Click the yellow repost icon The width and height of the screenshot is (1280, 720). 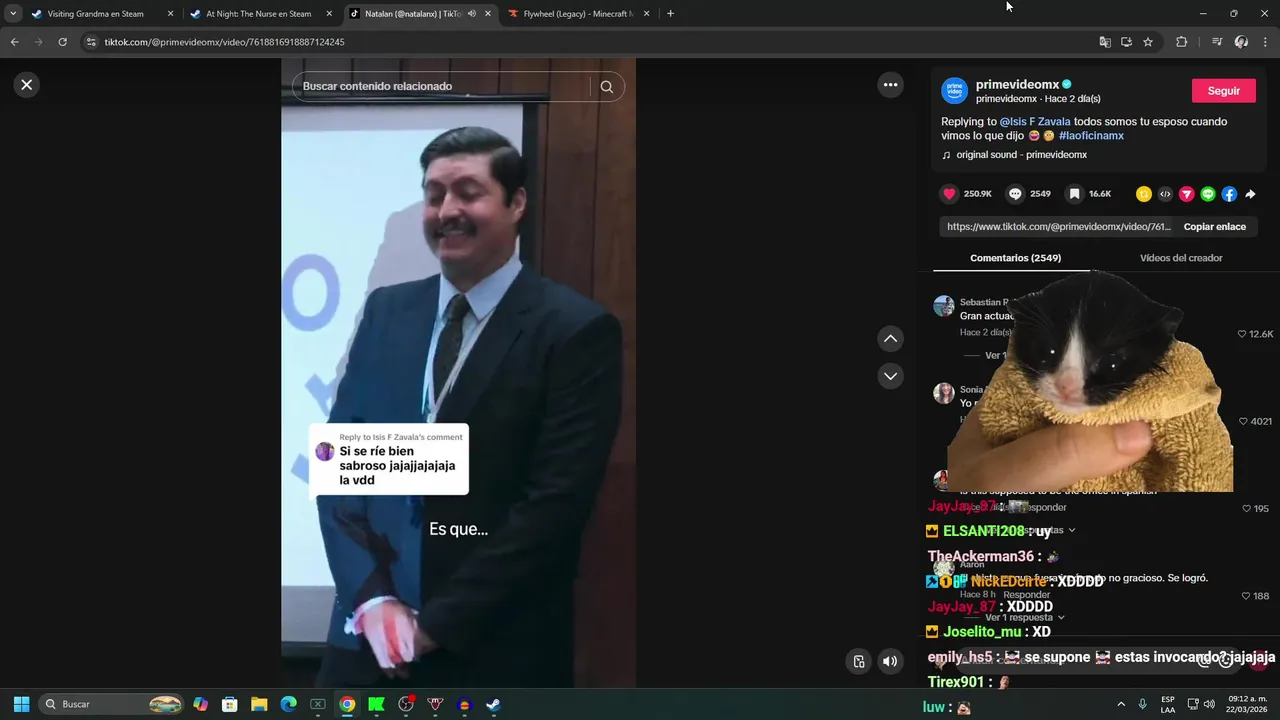[1144, 194]
